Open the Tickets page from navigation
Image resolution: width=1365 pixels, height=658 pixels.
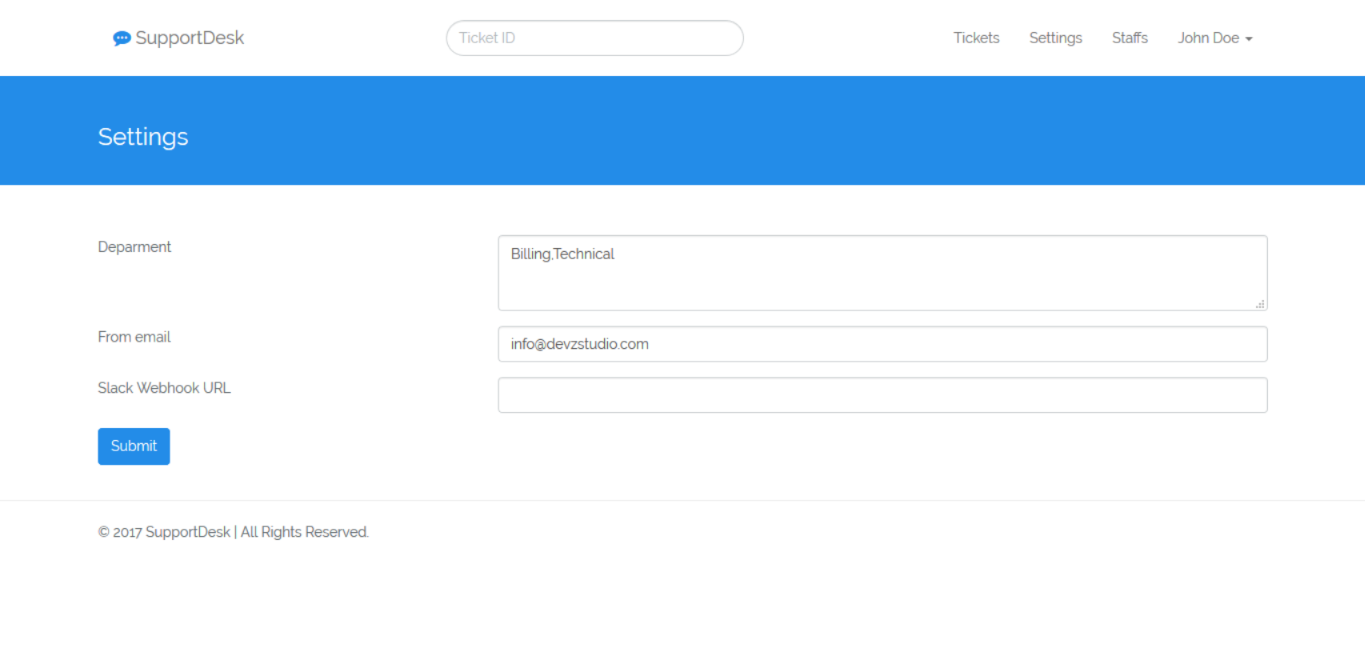[976, 38]
